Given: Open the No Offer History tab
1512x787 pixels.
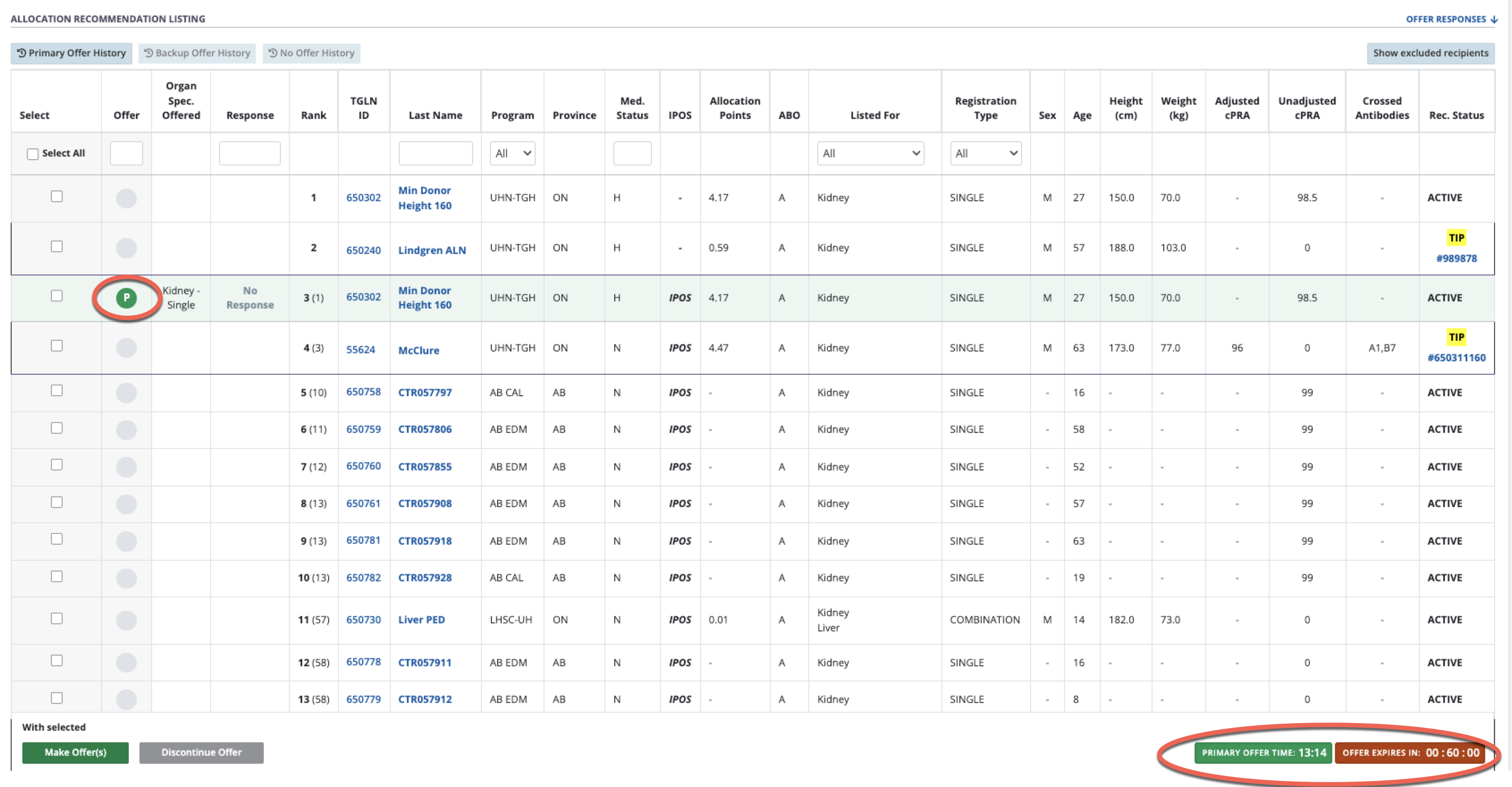Looking at the screenshot, I should [311, 53].
